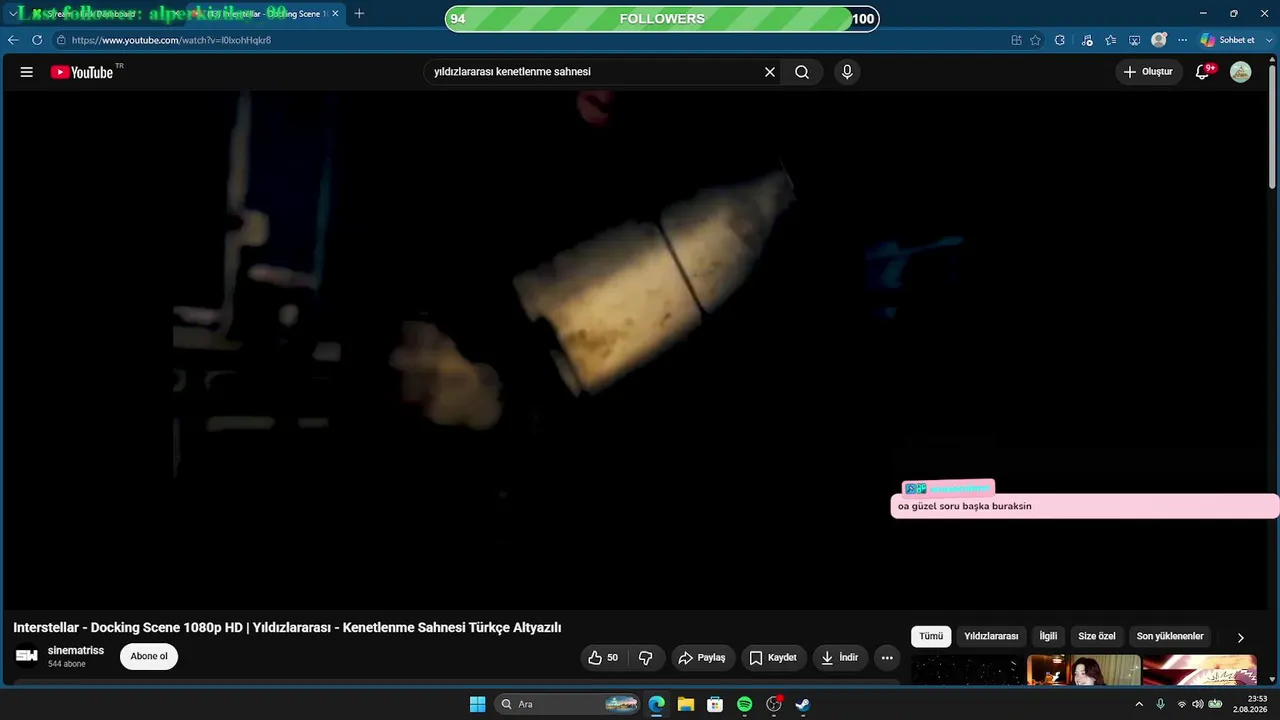1280x720 pixels.
Task: Open Microsoft Edge from the taskbar
Action: click(x=656, y=704)
